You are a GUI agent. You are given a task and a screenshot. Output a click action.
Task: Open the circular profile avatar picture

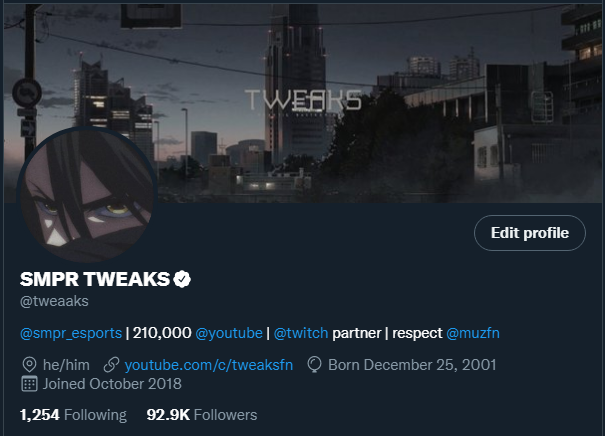click(x=87, y=196)
